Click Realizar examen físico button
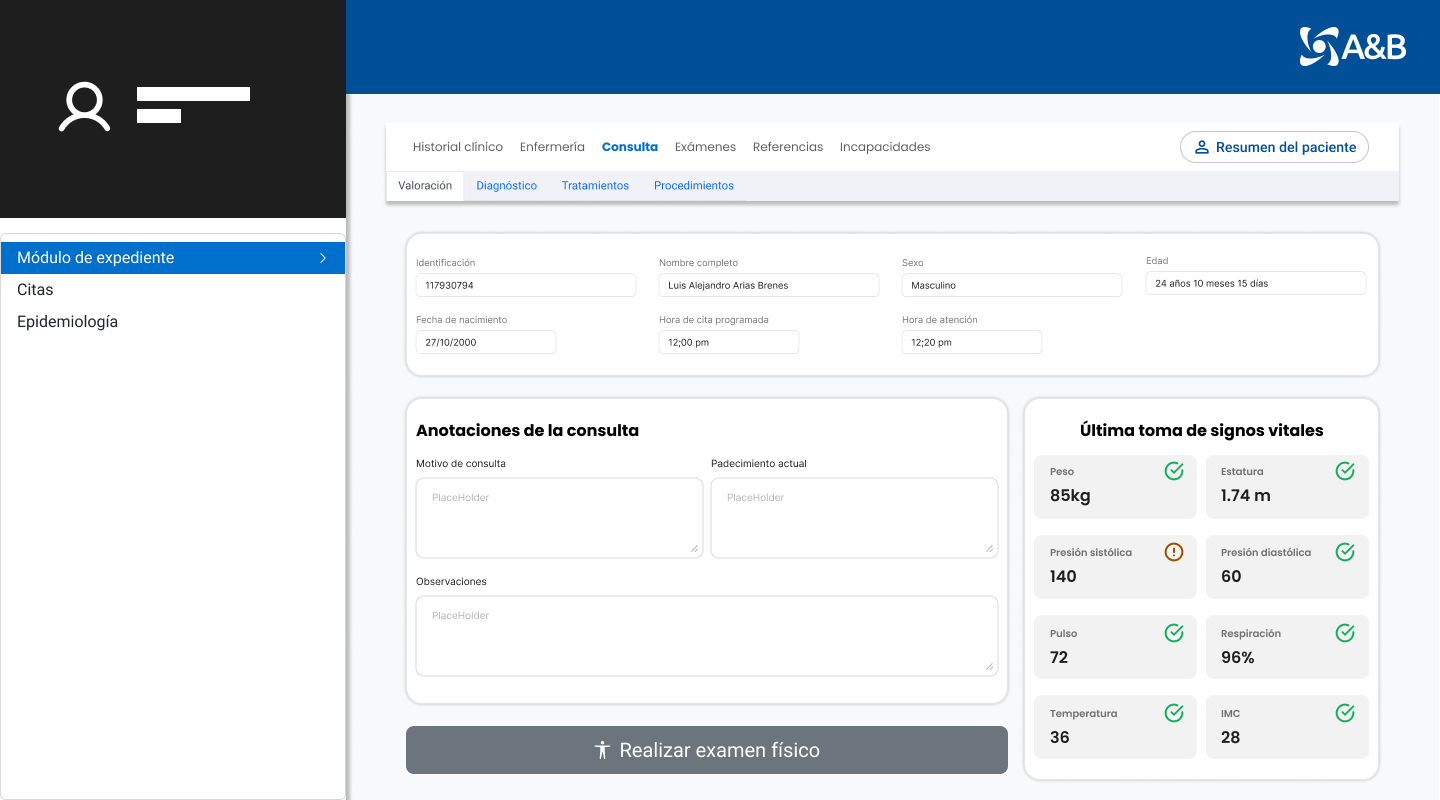Image resolution: width=1440 pixels, height=800 pixels. tap(707, 750)
